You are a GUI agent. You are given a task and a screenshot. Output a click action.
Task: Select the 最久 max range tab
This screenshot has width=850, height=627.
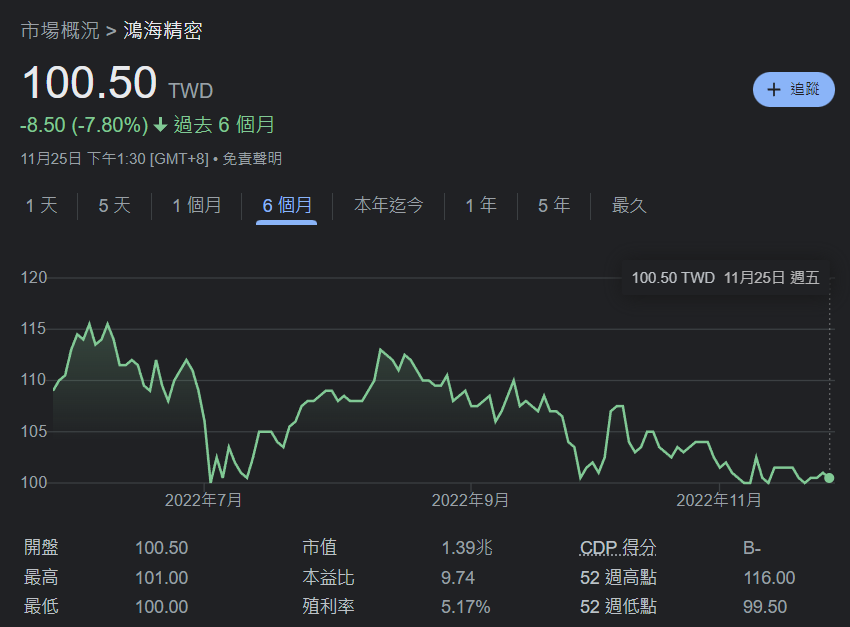[x=629, y=205]
